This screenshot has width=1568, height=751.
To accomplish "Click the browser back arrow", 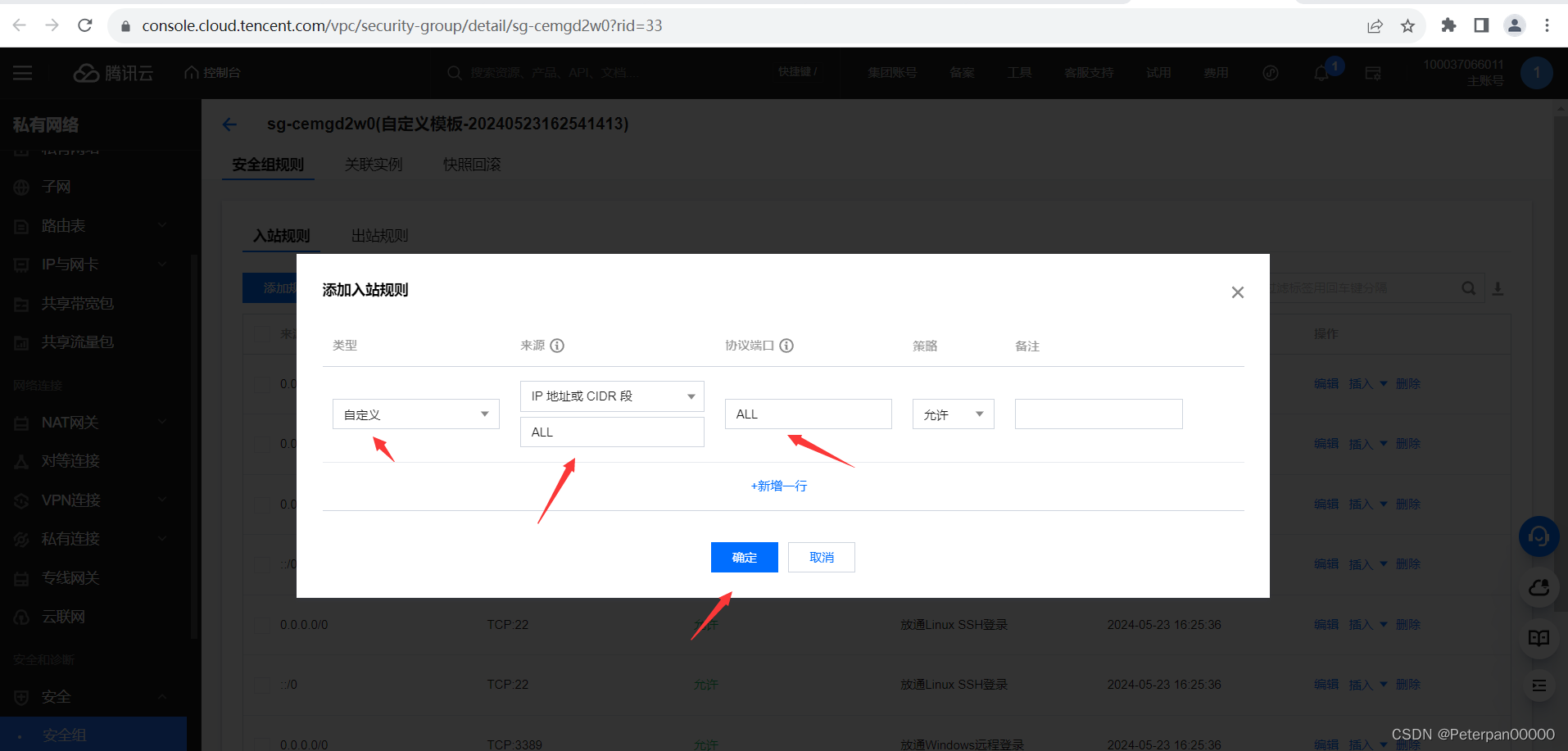I will click(20, 25).
